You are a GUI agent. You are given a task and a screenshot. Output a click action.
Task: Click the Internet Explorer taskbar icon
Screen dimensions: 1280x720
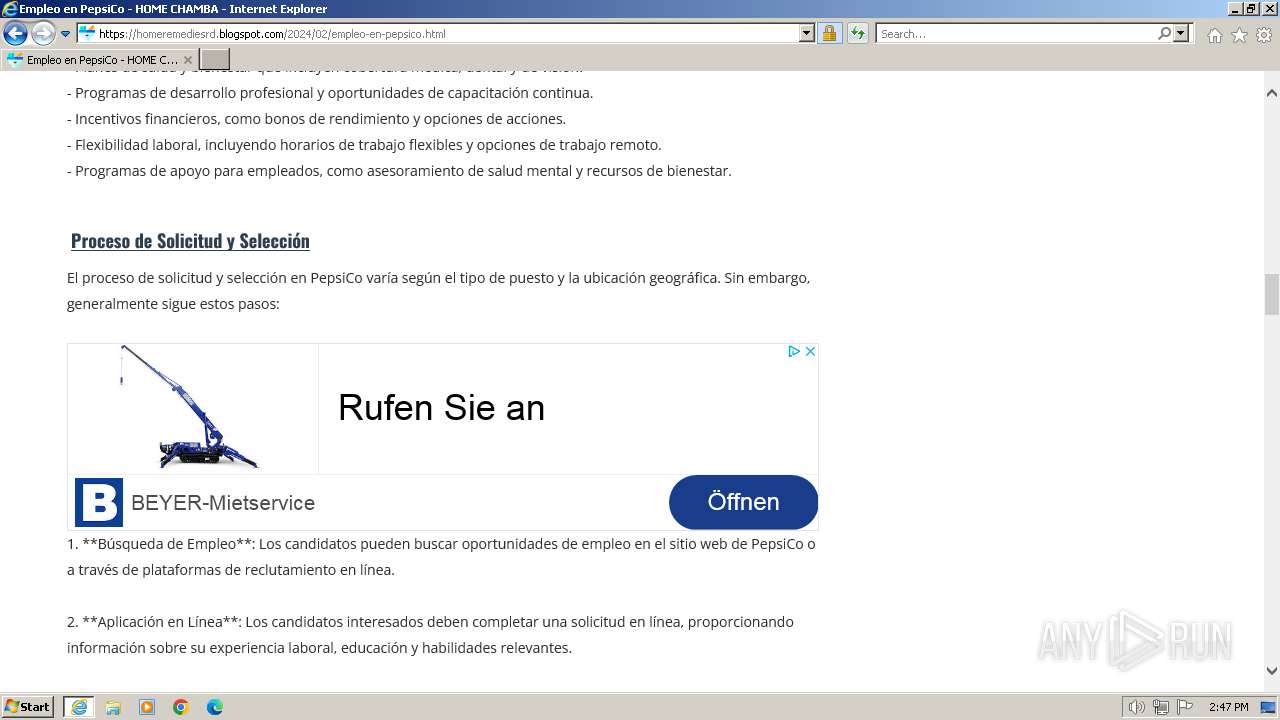point(79,707)
